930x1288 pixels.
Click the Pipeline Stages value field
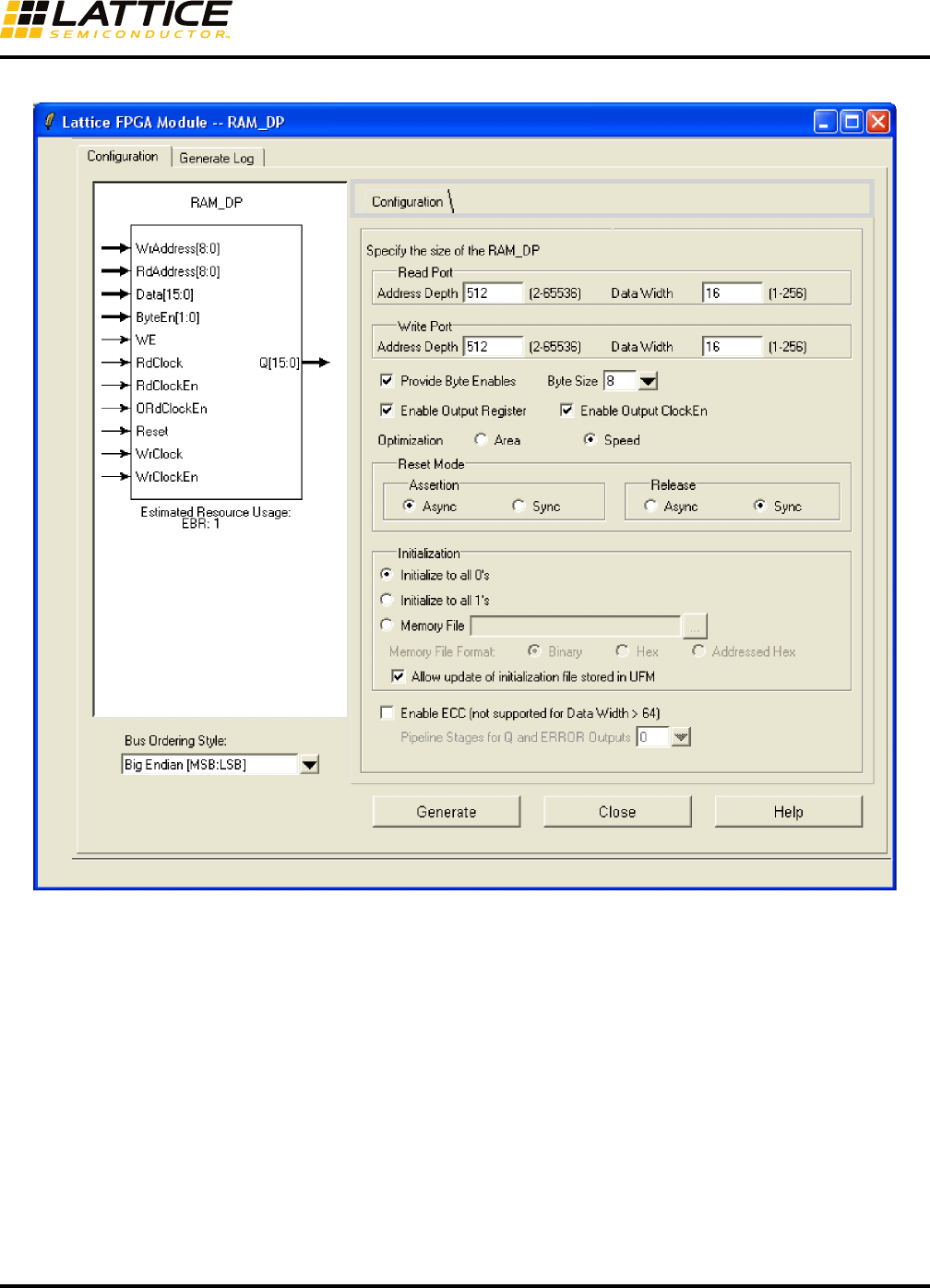coord(653,736)
